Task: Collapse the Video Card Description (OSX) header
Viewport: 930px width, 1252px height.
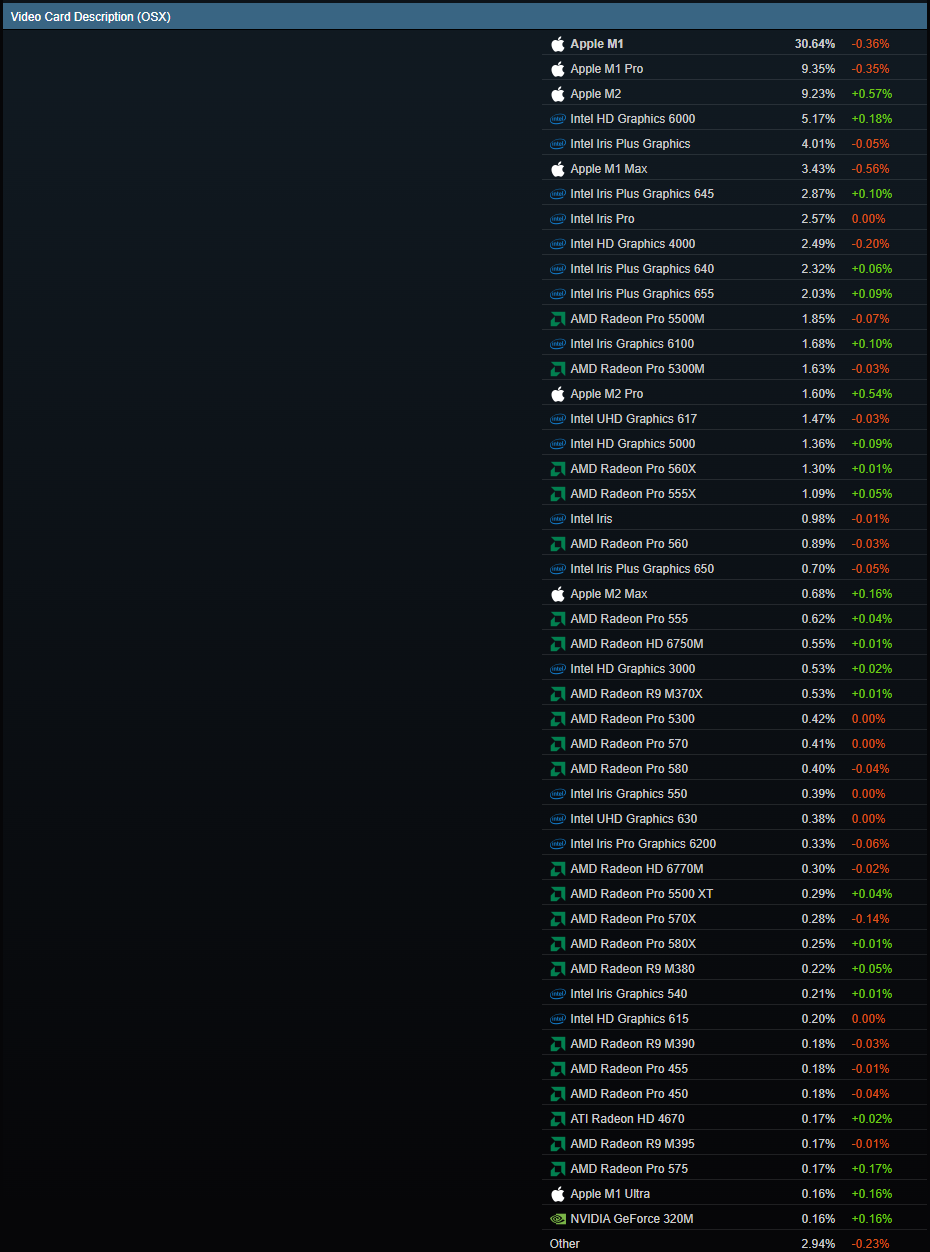Action: [464, 16]
